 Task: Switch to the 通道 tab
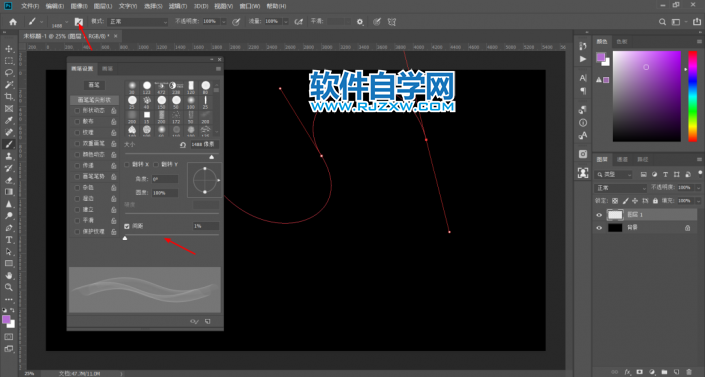(622, 160)
